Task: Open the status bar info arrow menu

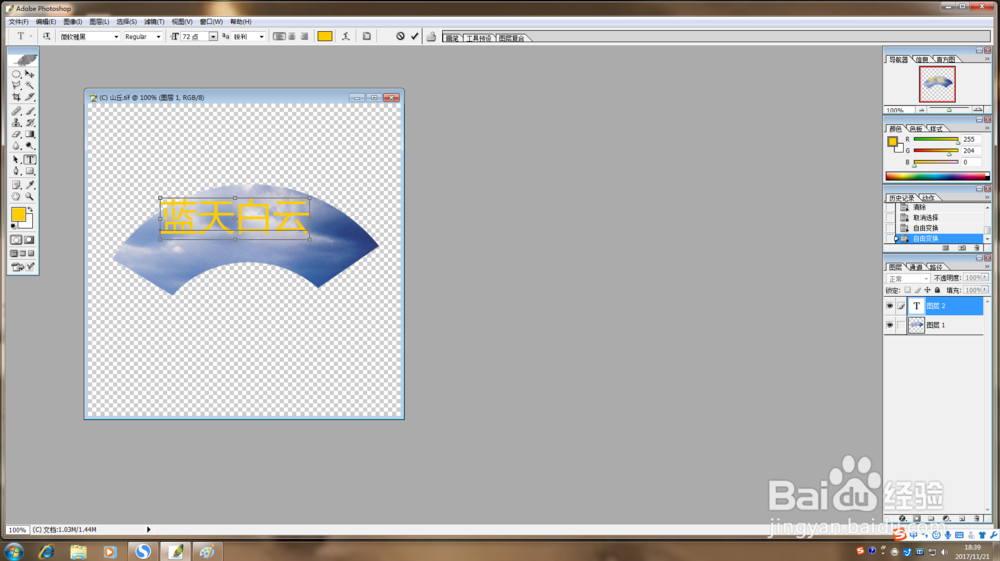Action: pyautogui.click(x=149, y=530)
